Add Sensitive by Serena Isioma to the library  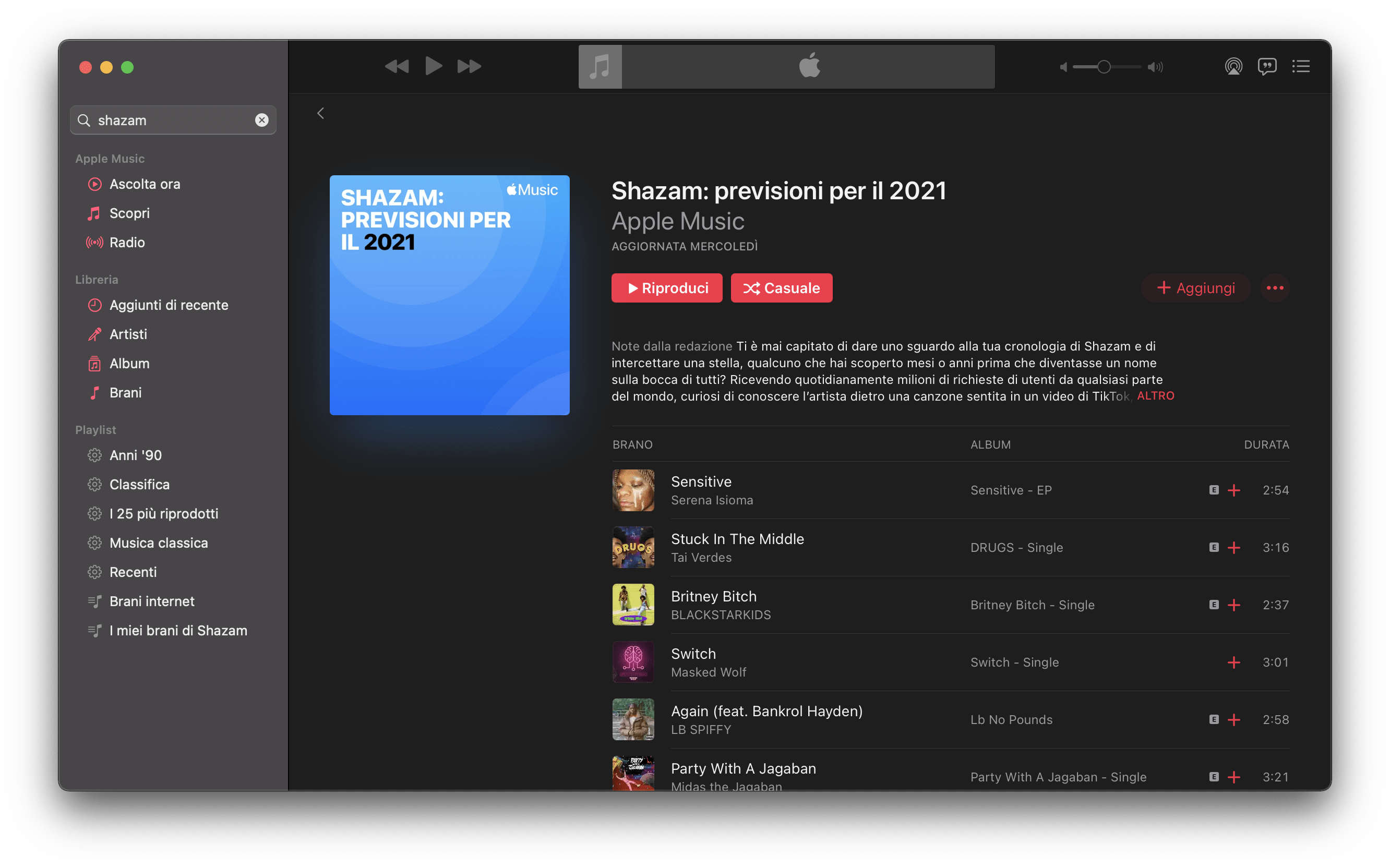1233,490
